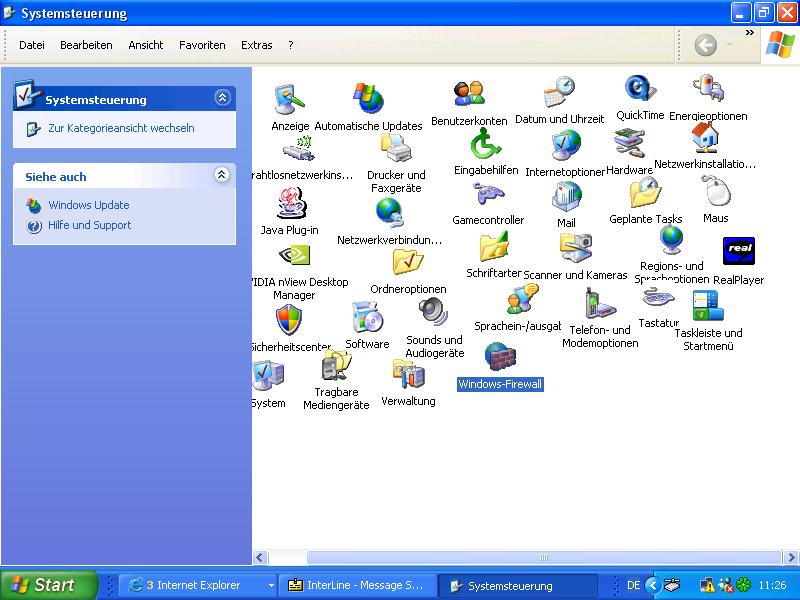Open the Eingabehilfen accessibility icon

click(486, 146)
